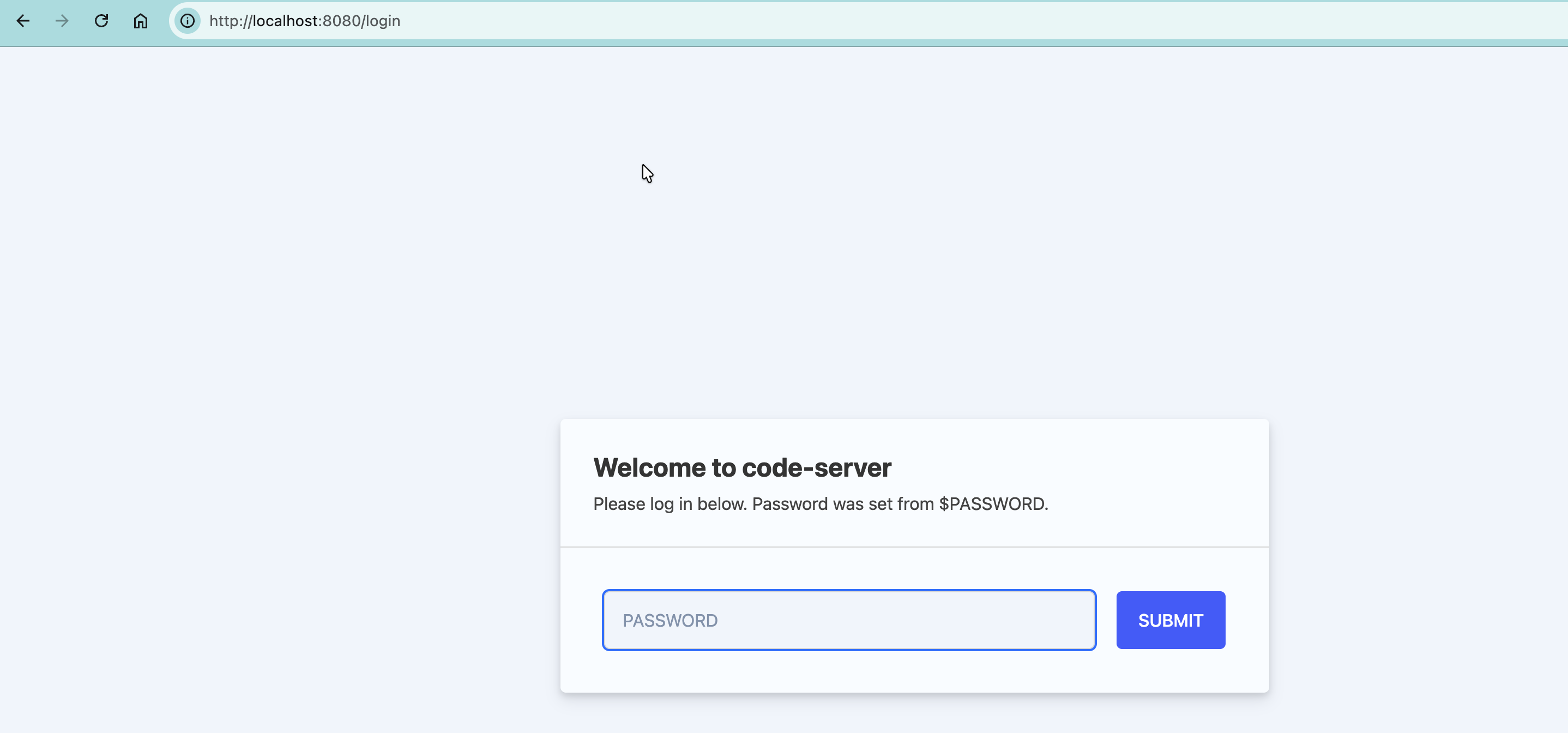Viewport: 1568px width, 733px height.
Task: Click the empty area of the login card
Action: click(913, 676)
